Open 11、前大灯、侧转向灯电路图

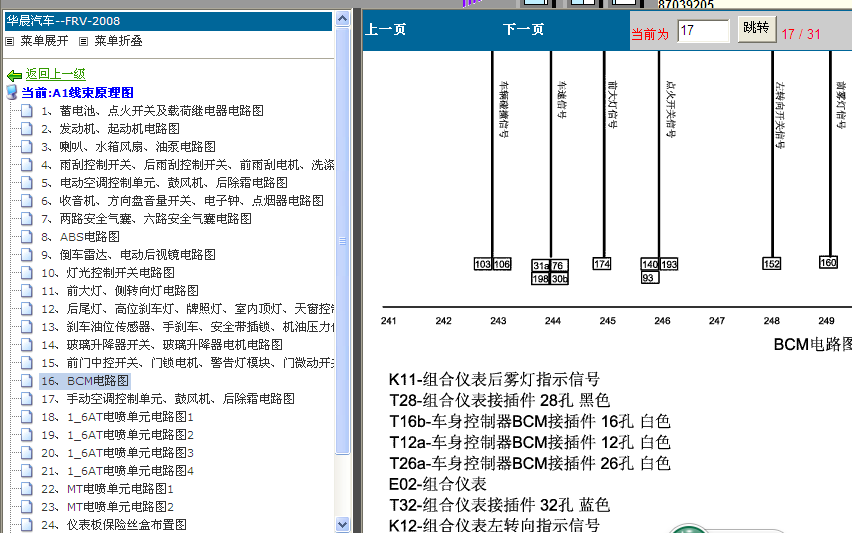[x=120, y=291]
